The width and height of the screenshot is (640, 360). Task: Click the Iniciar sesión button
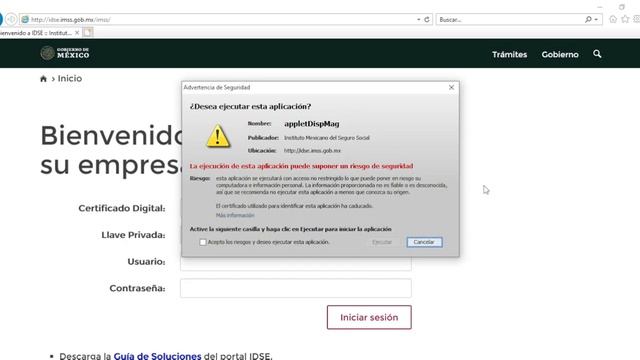[369, 317]
